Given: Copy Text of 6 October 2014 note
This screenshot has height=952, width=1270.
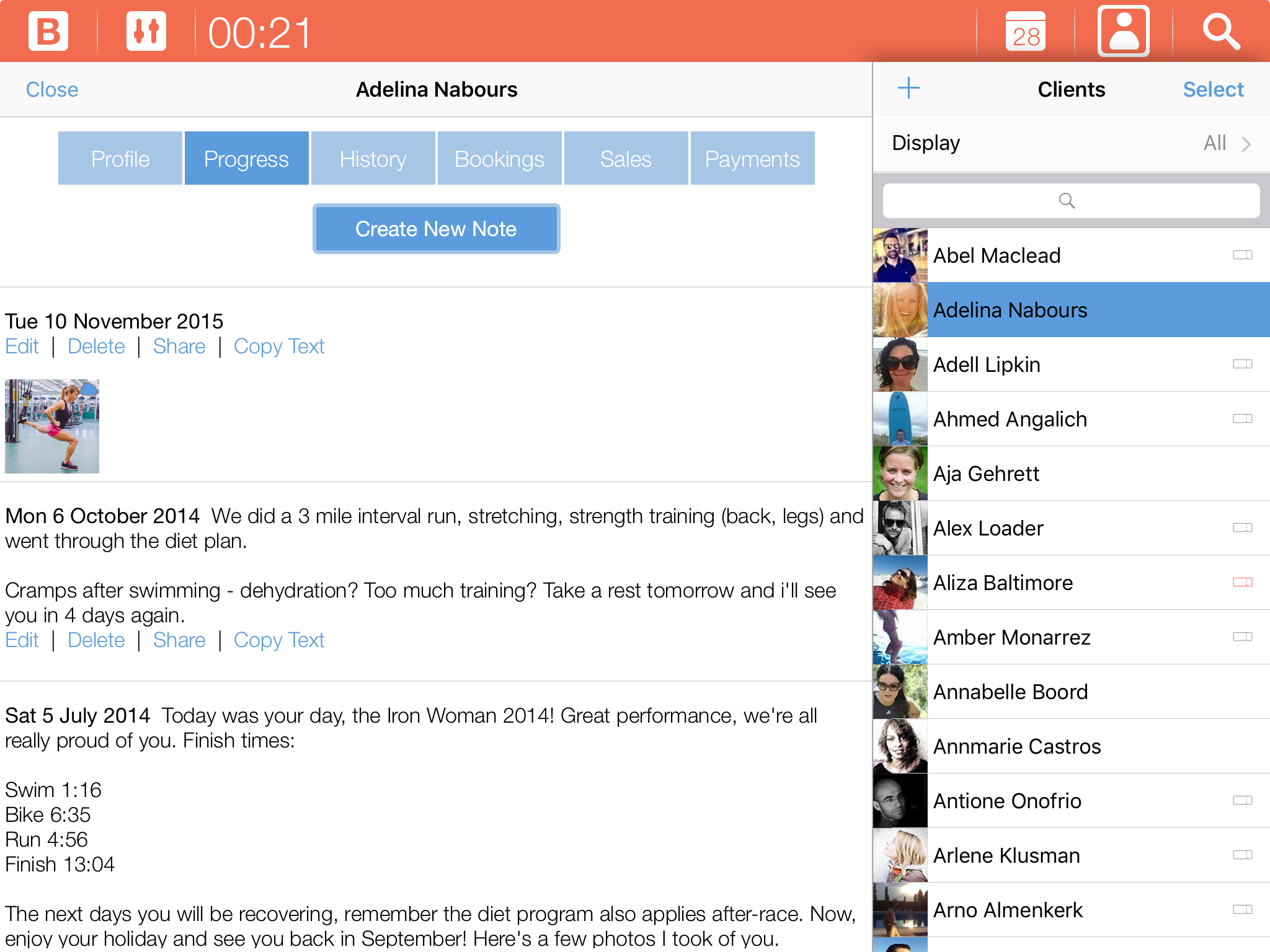Looking at the screenshot, I should [279, 640].
